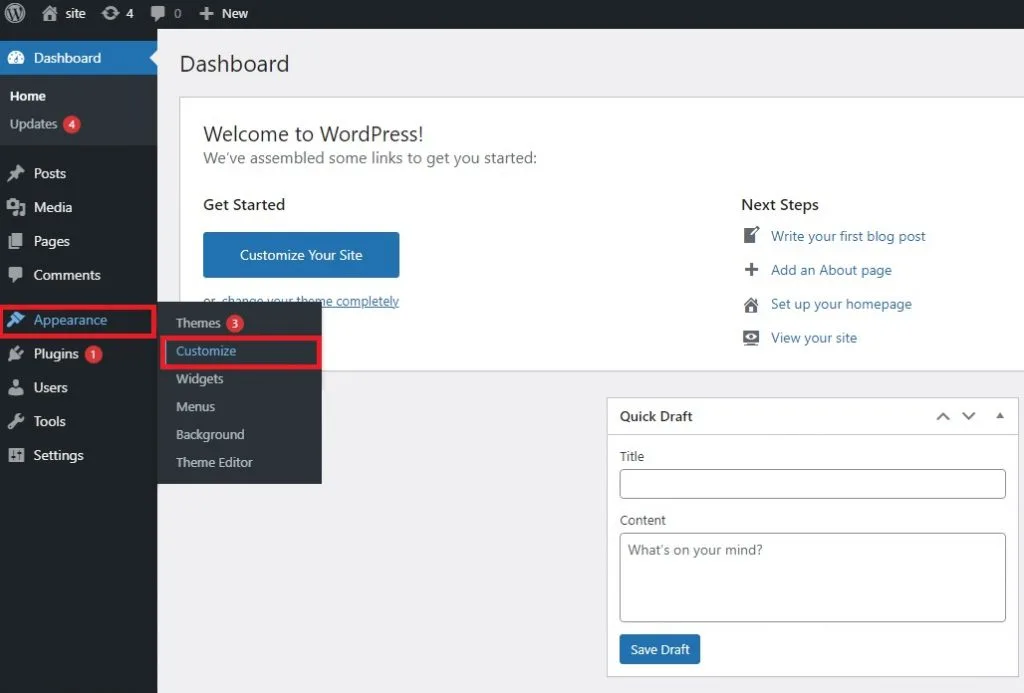
Task: Click the Pages icon in sidebar
Action: tap(16, 241)
